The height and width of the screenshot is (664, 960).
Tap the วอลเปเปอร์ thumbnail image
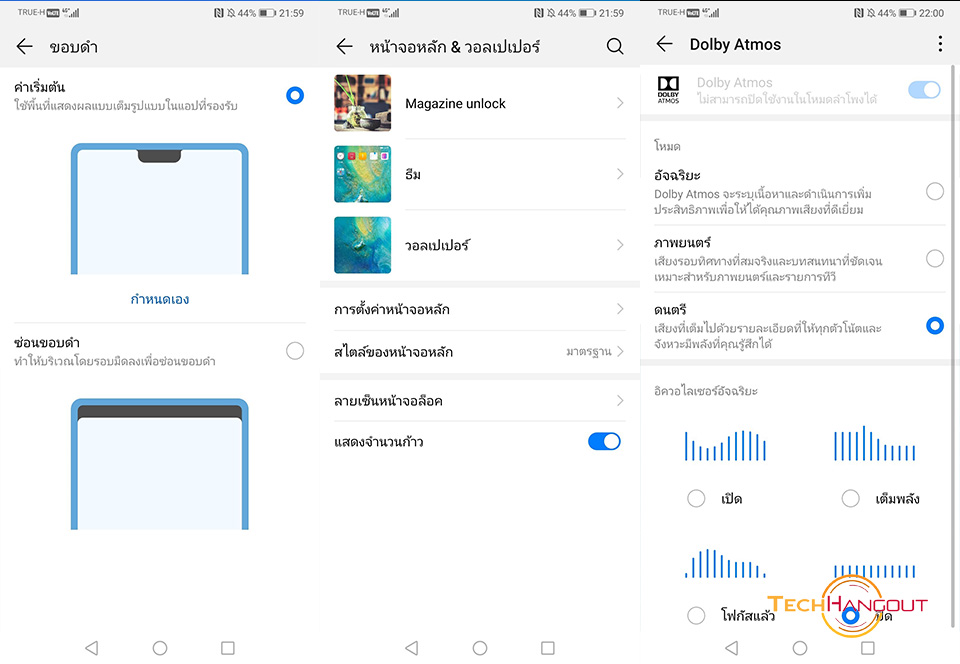362,245
